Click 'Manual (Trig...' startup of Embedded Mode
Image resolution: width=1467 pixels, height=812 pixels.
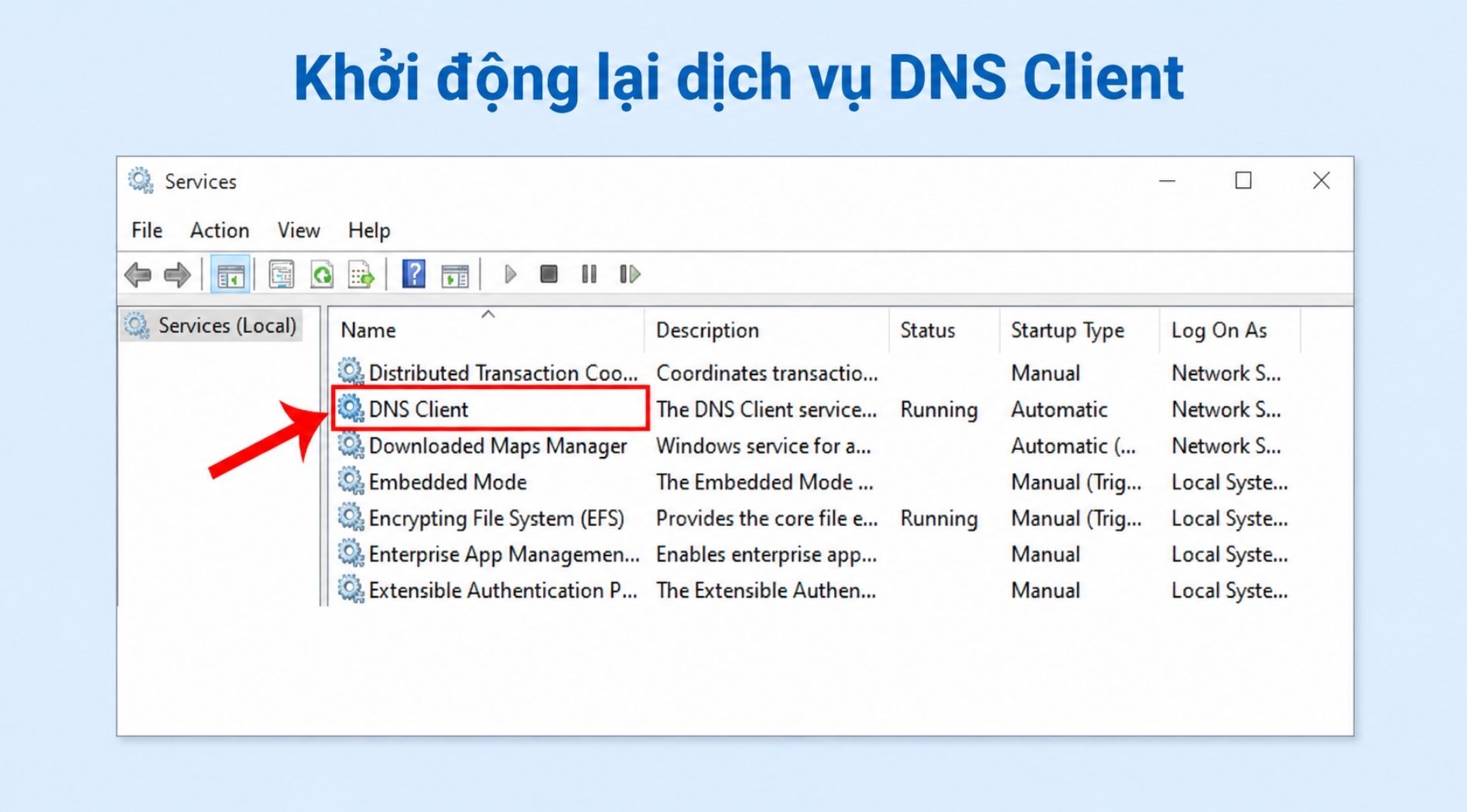(1076, 482)
